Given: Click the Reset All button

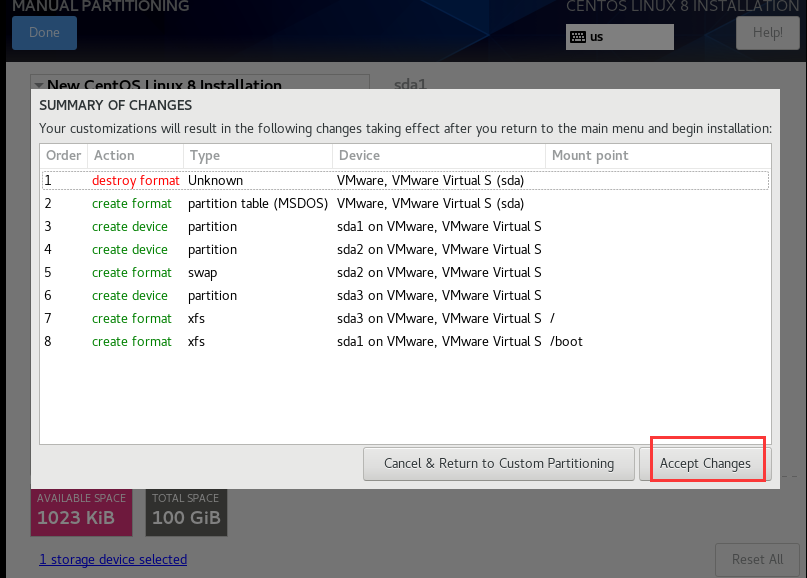Looking at the screenshot, I should 757,559.
